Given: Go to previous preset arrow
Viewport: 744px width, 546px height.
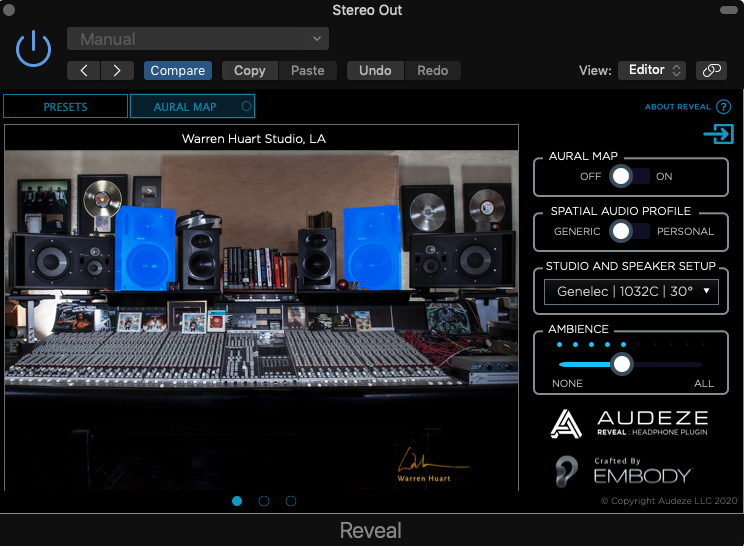Looking at the screenshot, I should 84,71.
